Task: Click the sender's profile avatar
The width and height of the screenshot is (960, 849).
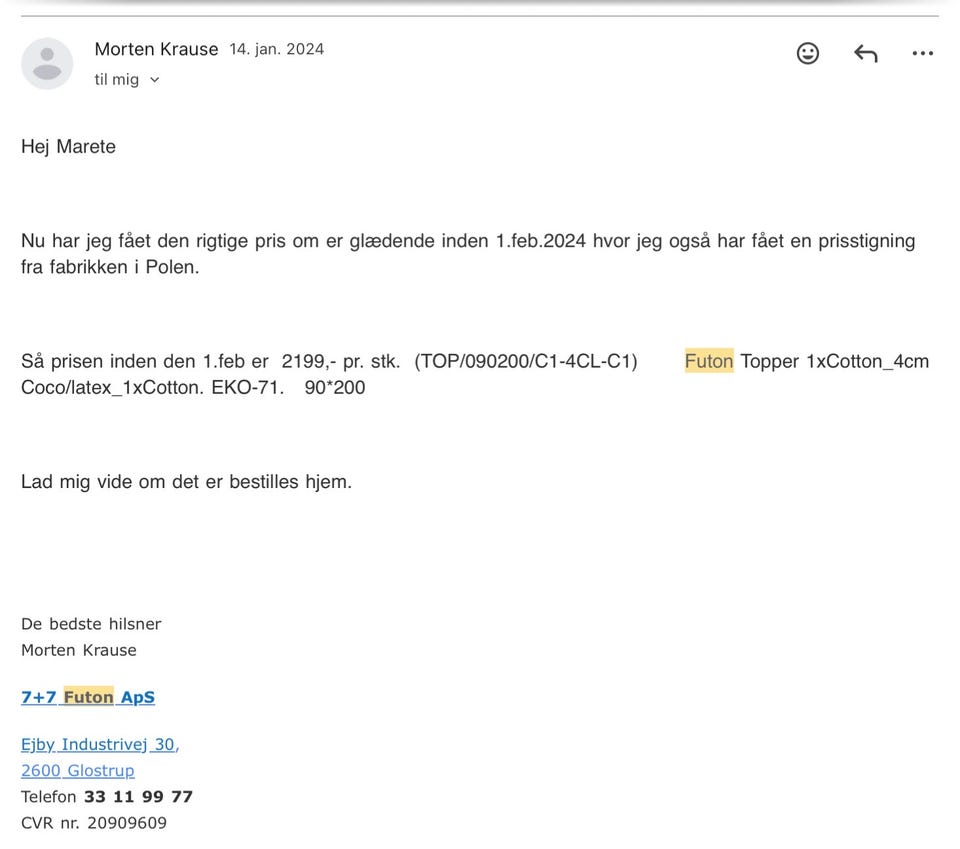Action: pyautogui.click(x=47, y=63)
